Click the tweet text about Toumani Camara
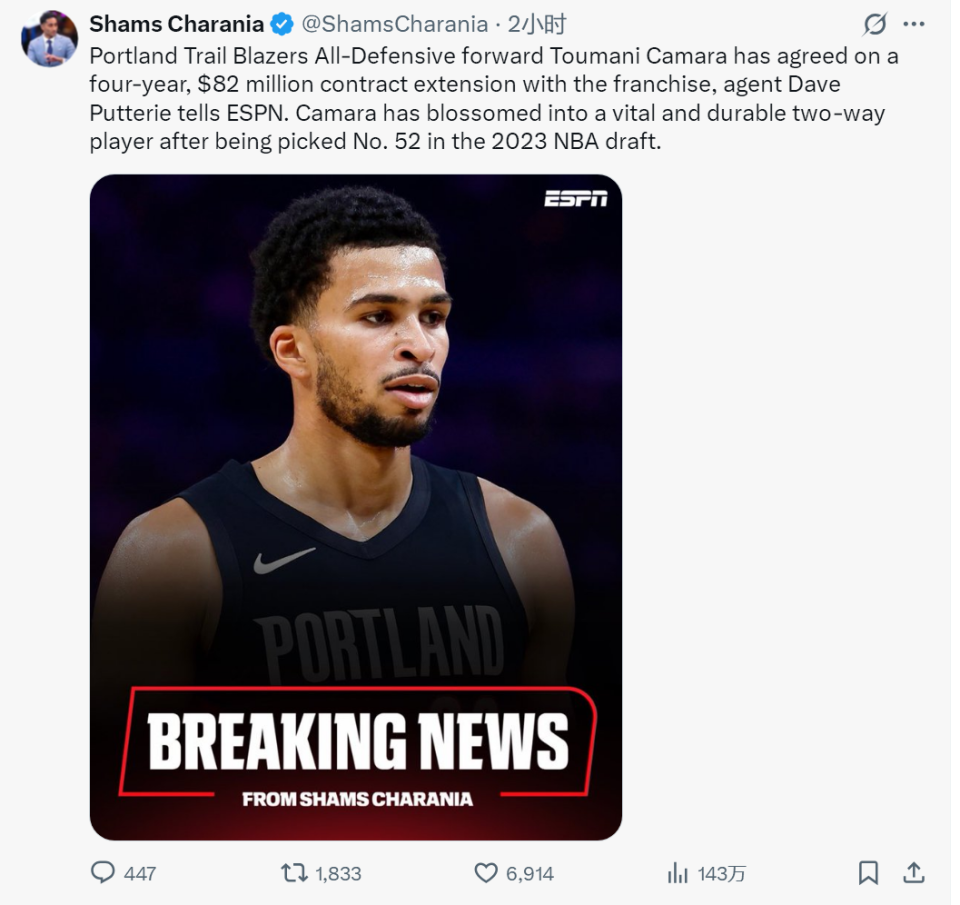The height and width of the screenshot is (905, 960). (x=490, y=98)
